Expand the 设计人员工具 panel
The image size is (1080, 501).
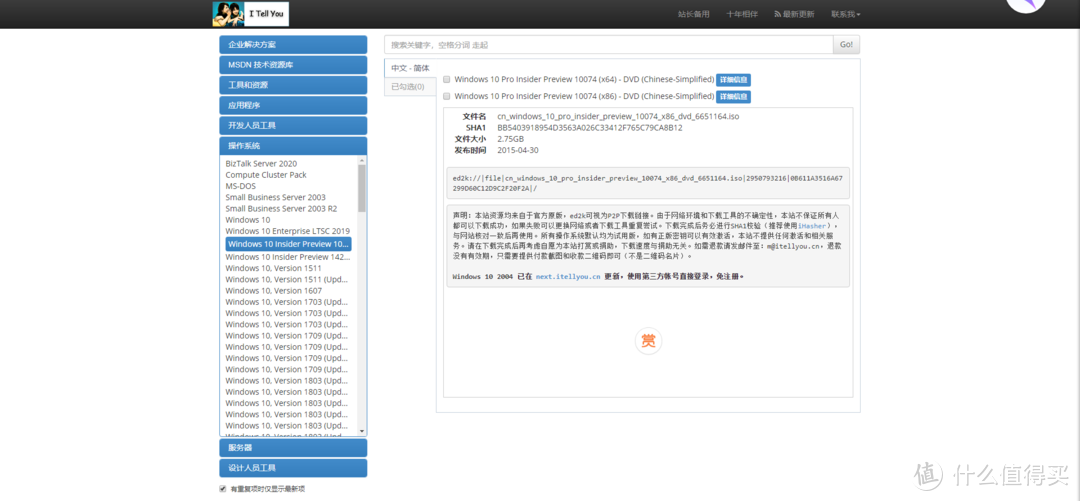[x=293, y=468]
